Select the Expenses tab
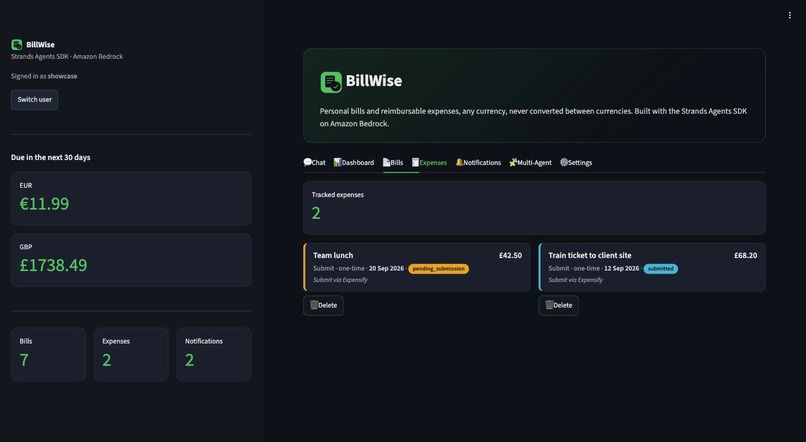The image size is (806, 442). click(x=429, y=162)
